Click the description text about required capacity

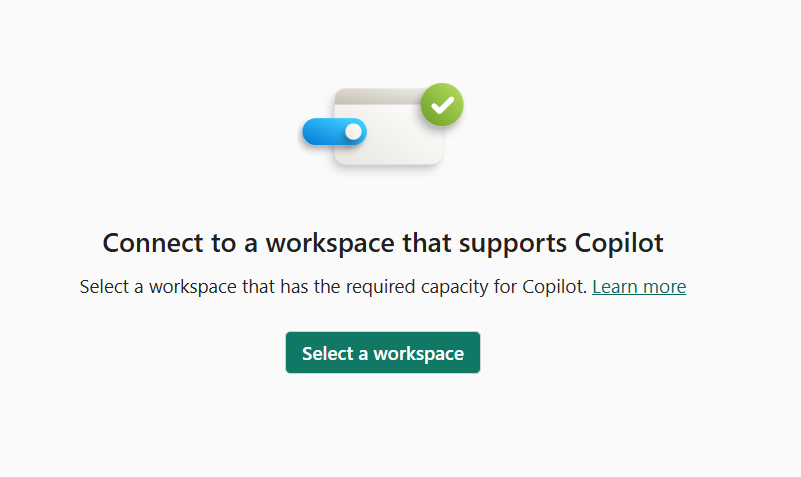pos(334,287)
